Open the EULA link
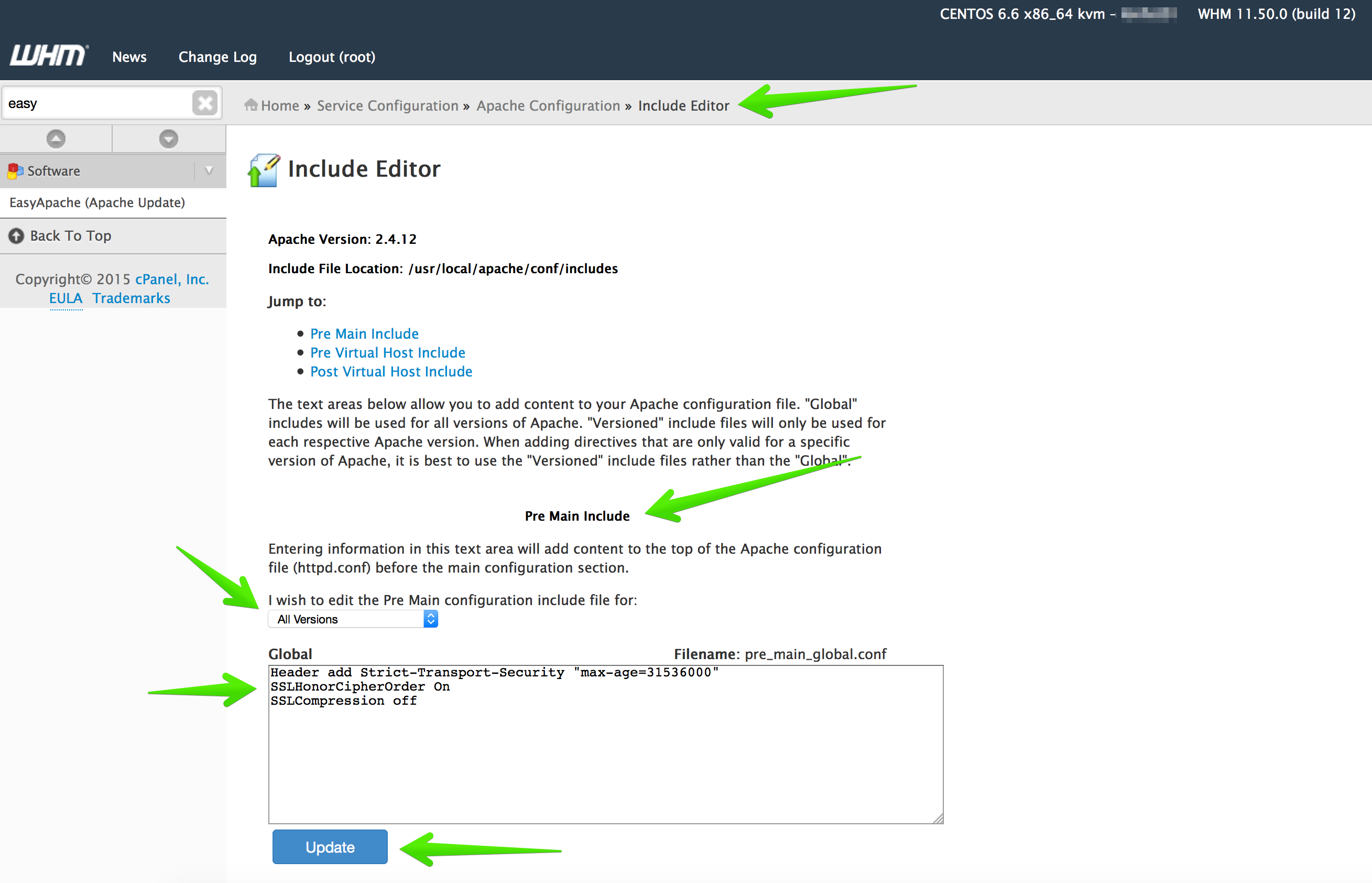 pos(66,298)
